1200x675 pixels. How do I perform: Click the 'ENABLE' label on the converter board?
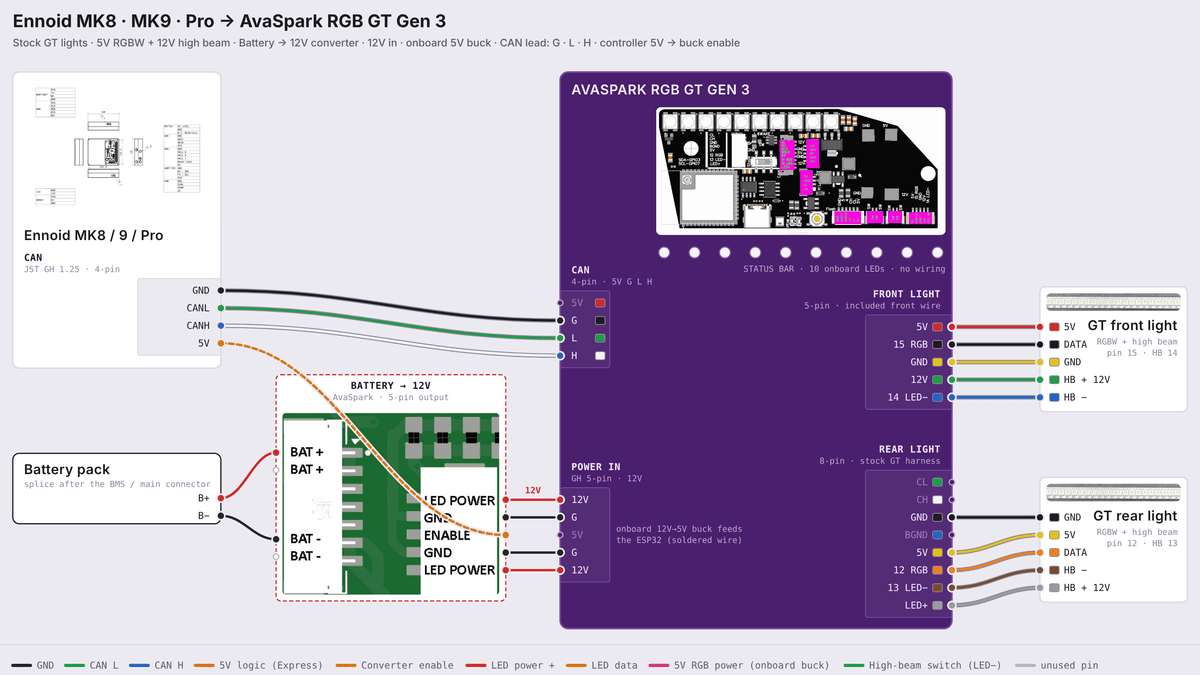tap(447, 535)
